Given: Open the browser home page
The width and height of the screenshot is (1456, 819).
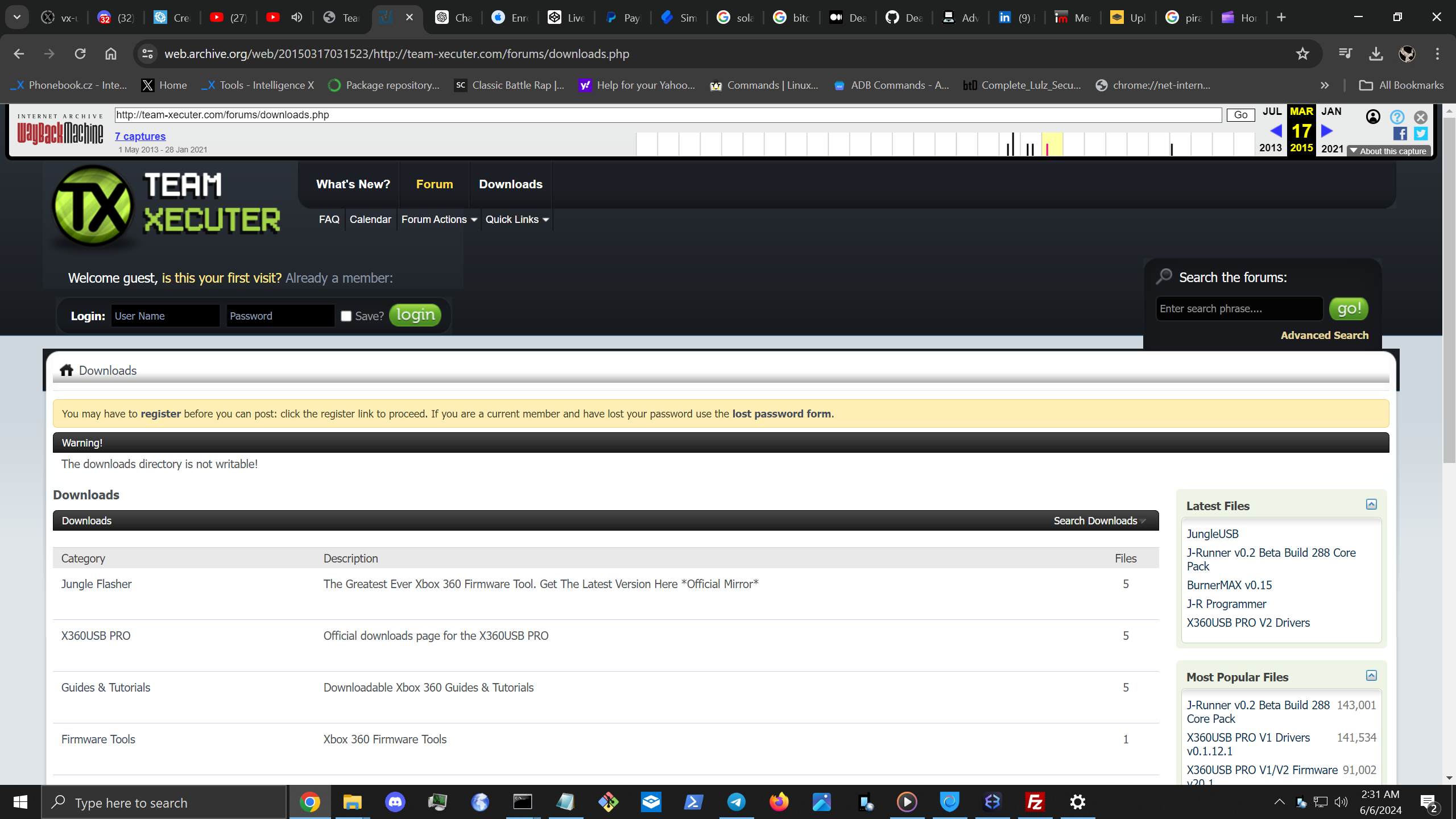Looking at the screenshot, I should click(x=111, y=54).
